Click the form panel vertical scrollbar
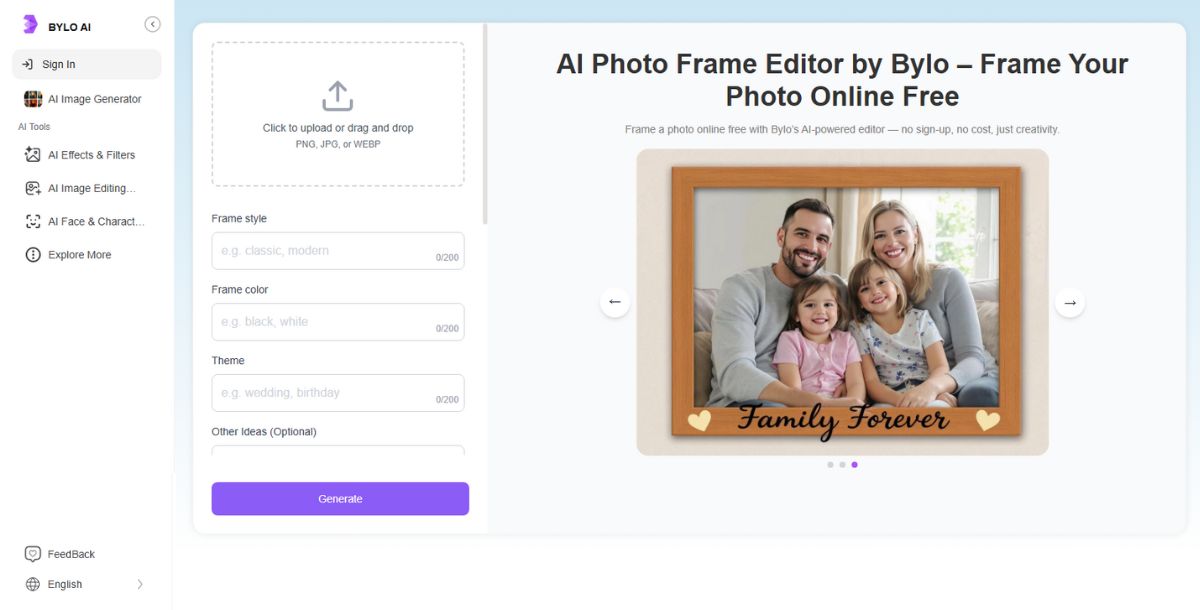Viewport: 1200px width, 610px height. point(485,124)
